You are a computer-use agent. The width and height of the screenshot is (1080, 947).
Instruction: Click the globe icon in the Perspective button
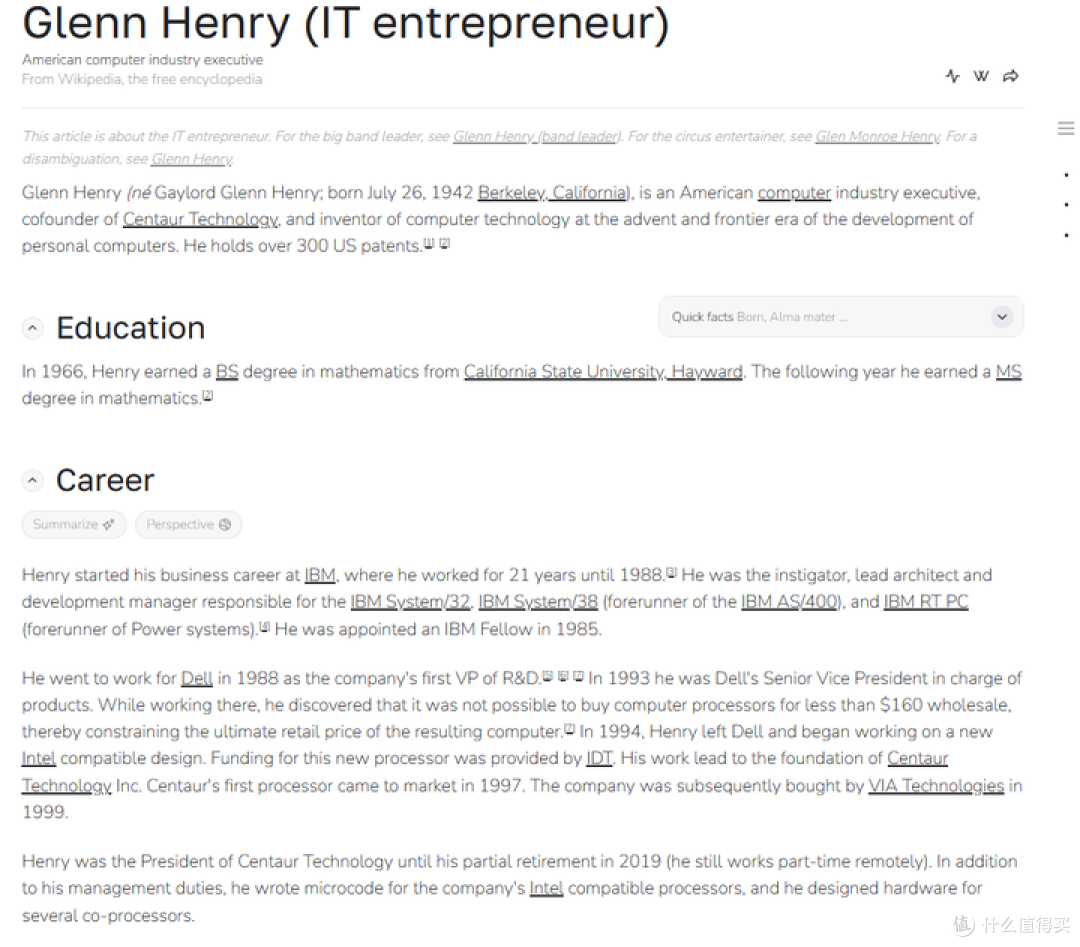pos(225,524)
